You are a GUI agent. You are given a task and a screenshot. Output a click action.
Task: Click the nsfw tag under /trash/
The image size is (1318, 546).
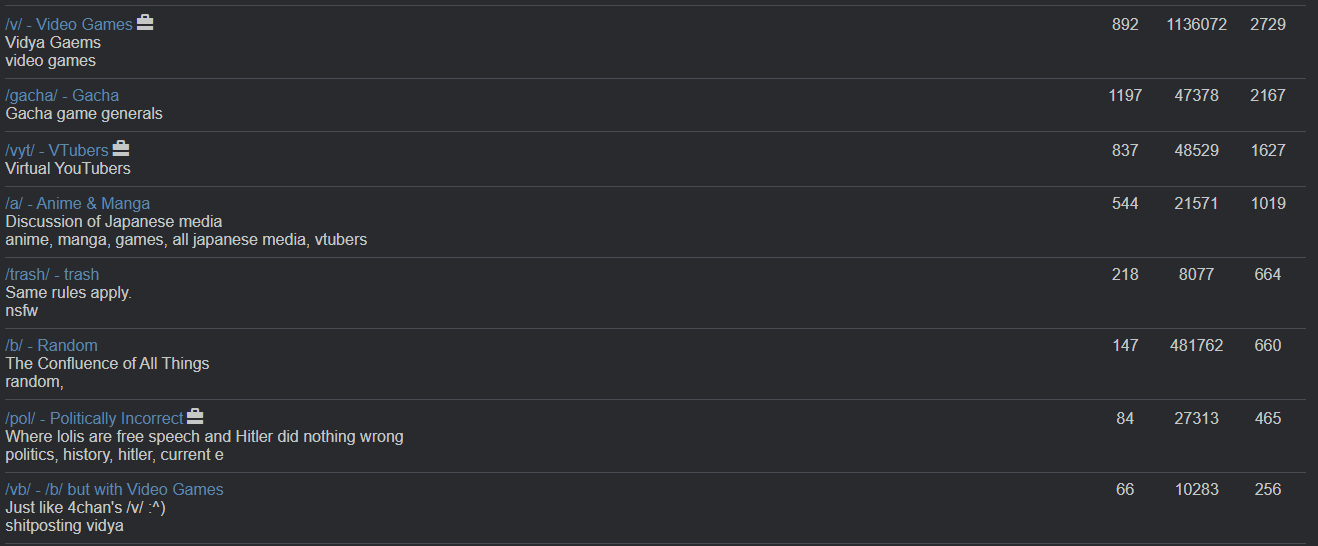coord(21,311)
